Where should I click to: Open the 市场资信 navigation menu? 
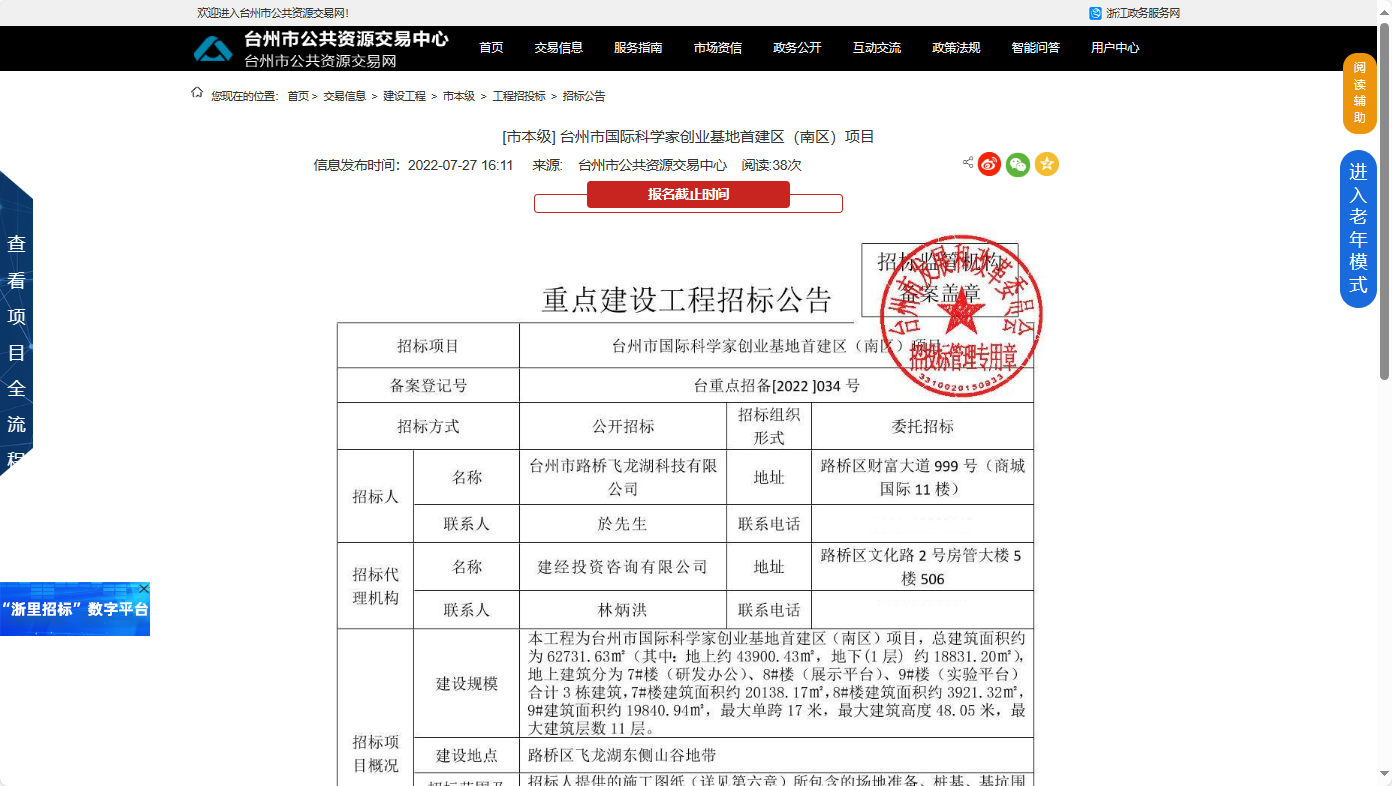718,48
